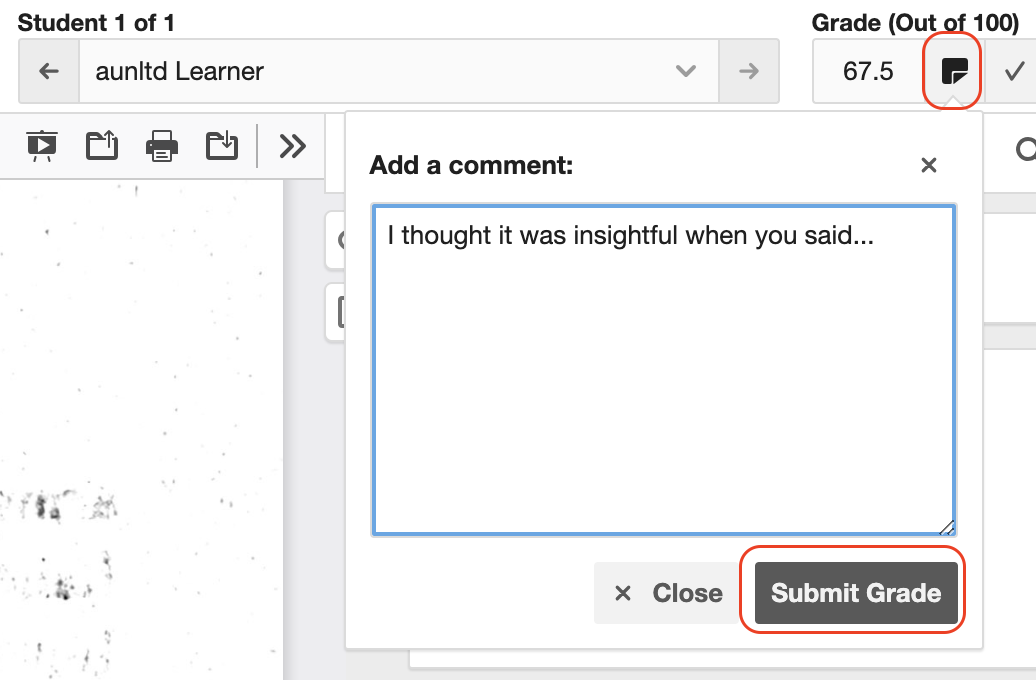Print the student submission
The width and height of the screenshot is (1036, 680).
161,145
